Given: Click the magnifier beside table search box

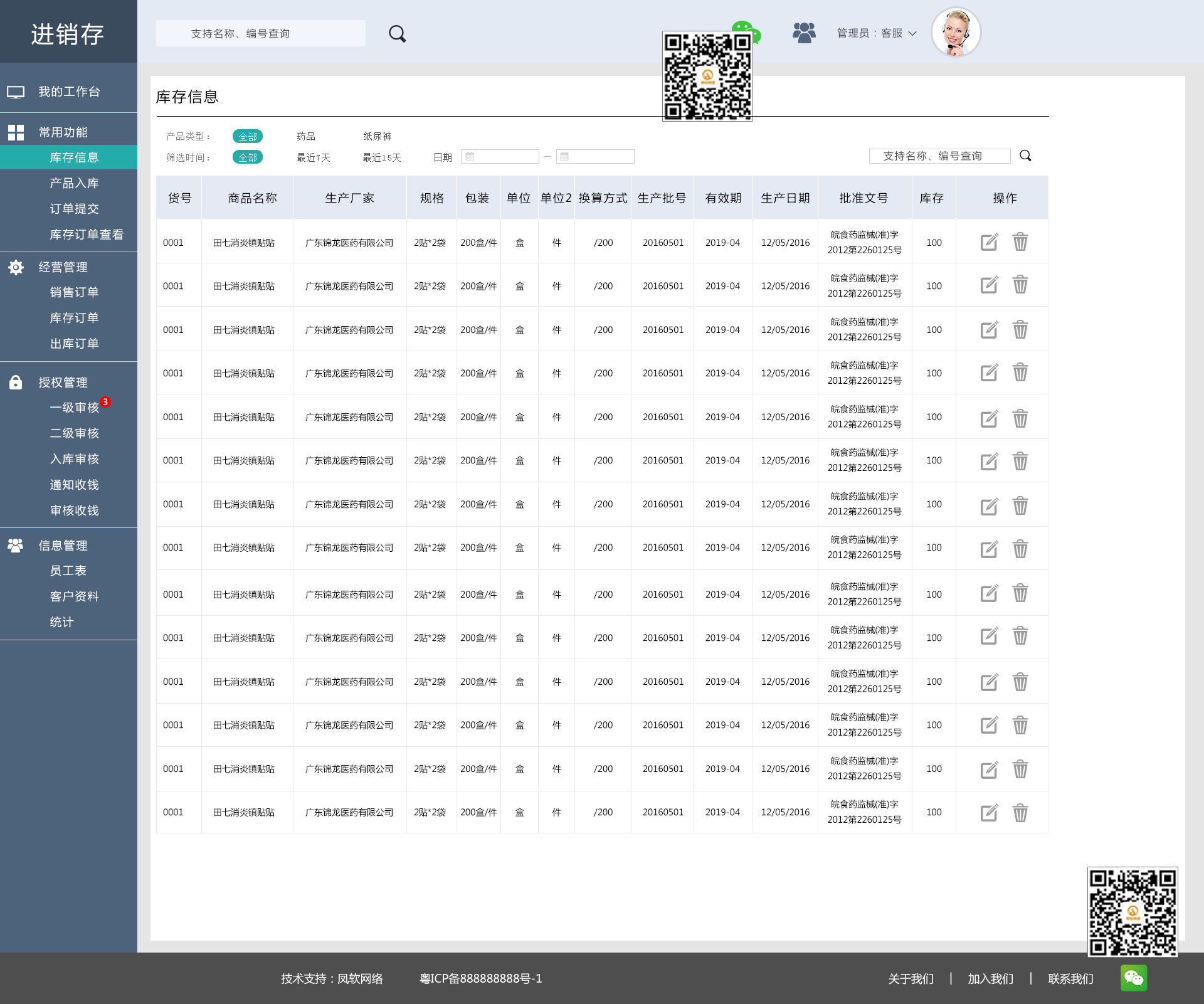Looking at the screenshot, I should coord(1025,156).
